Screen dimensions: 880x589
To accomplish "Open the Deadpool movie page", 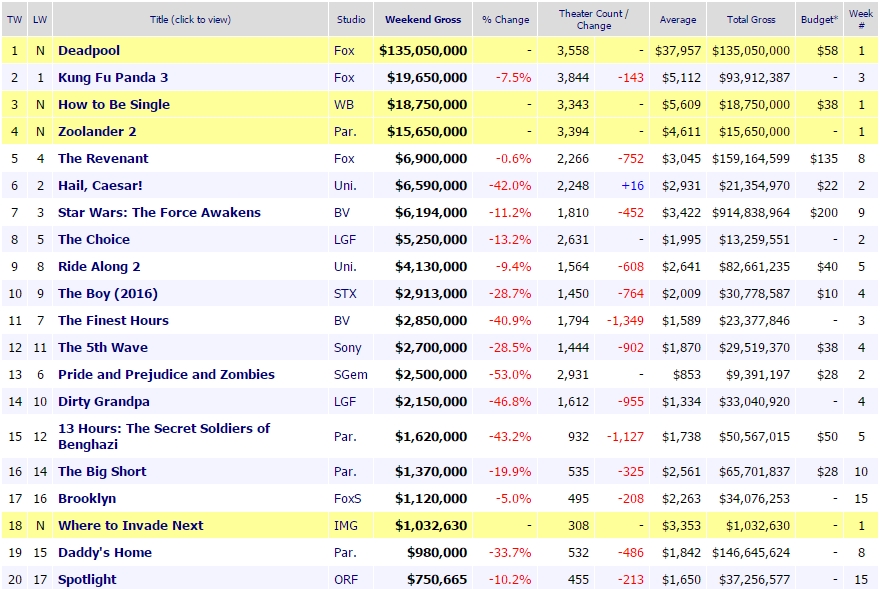I will pyautogui.click(x=89, y=51).
